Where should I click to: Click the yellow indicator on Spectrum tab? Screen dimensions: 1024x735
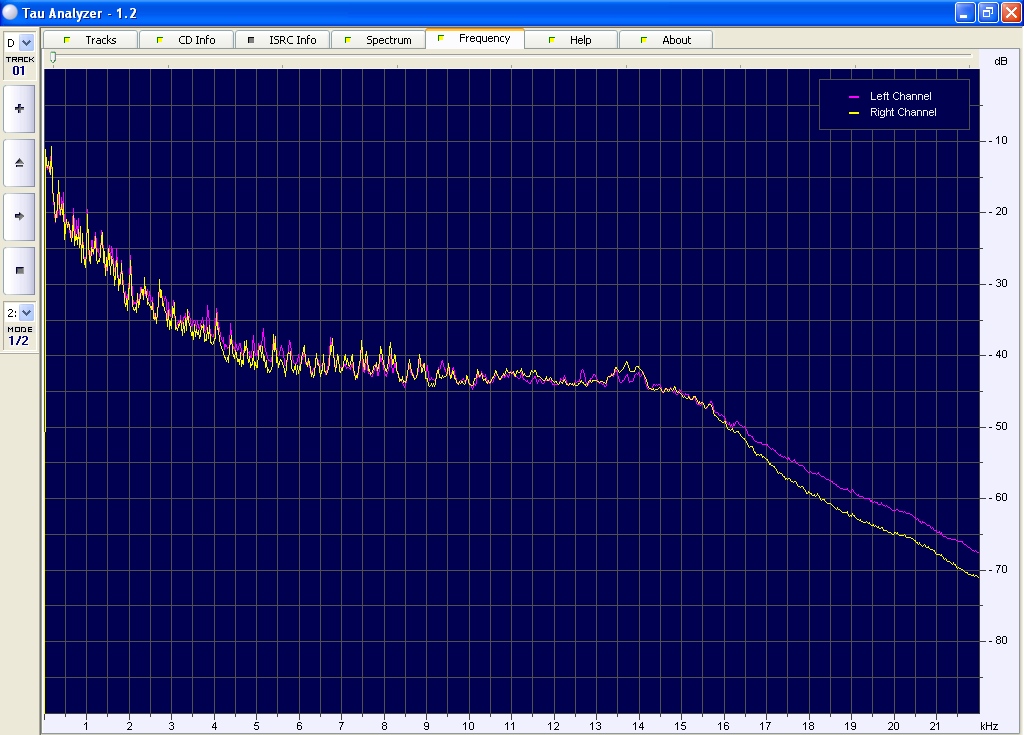pyautogui.click(x=348, y=40)
